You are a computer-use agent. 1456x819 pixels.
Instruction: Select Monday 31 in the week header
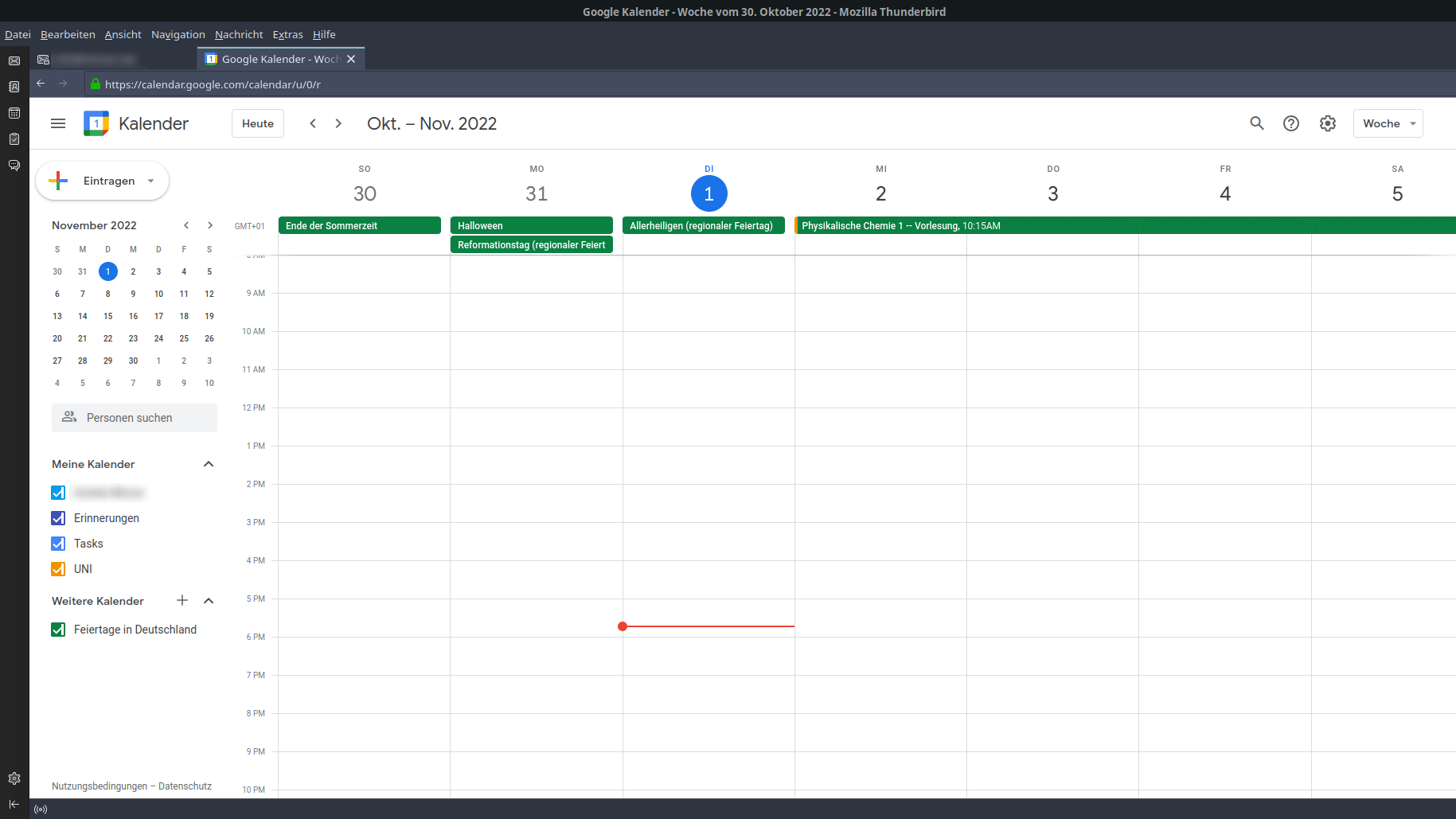tap(537, 193)
